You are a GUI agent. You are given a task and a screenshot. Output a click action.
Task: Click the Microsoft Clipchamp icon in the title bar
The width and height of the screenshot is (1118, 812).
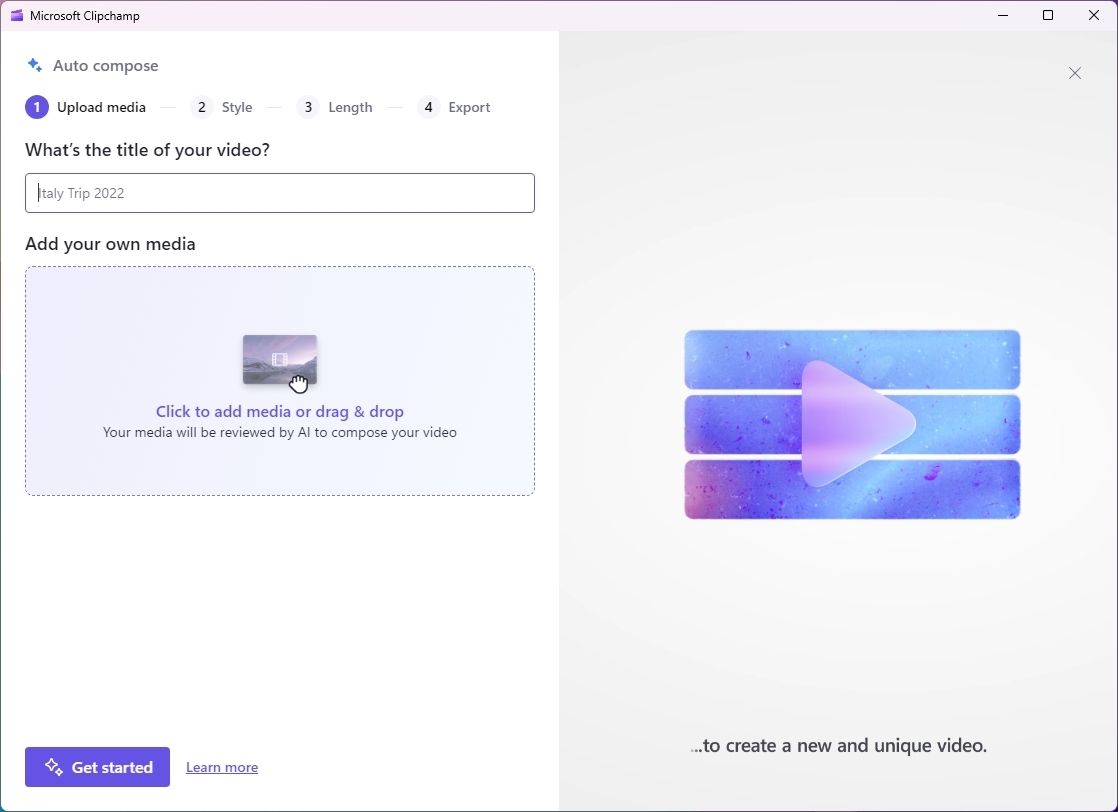(16, 15)
